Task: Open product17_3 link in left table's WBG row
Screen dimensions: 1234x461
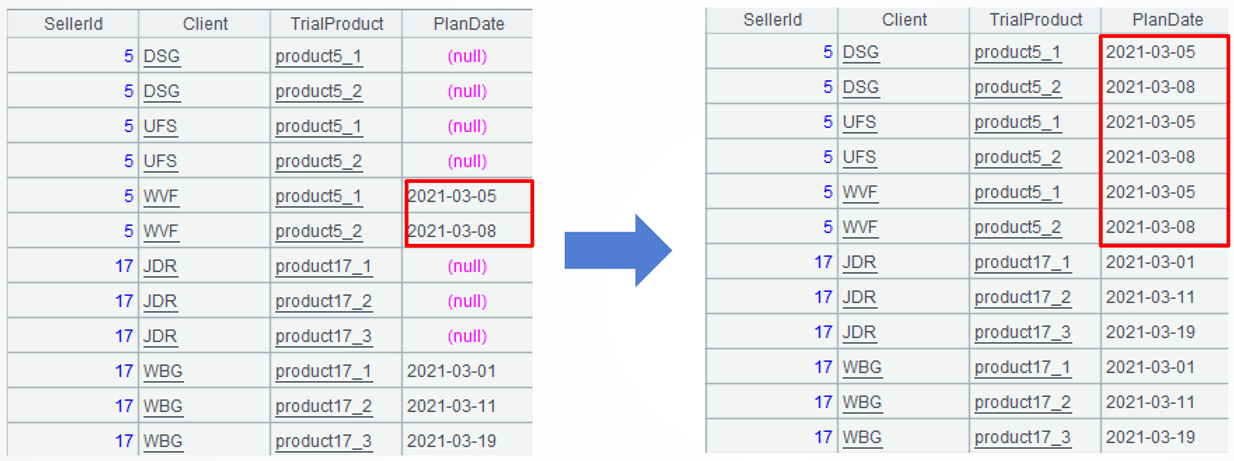Action: [324, 441]
